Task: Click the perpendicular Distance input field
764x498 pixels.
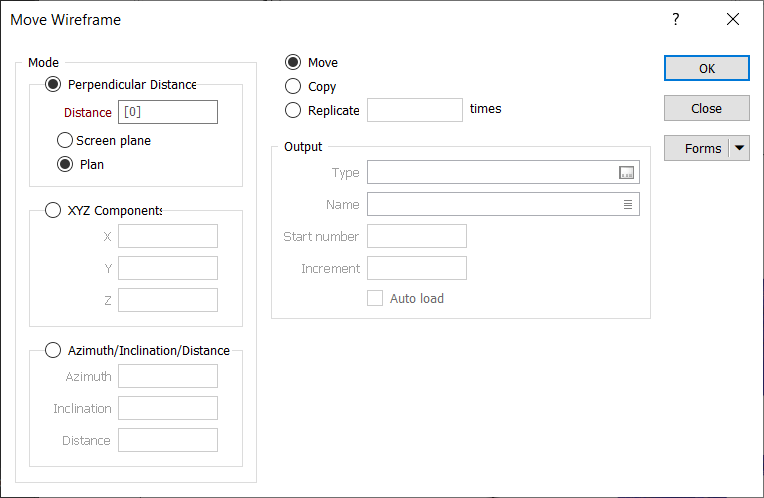Action: [167, 112]
